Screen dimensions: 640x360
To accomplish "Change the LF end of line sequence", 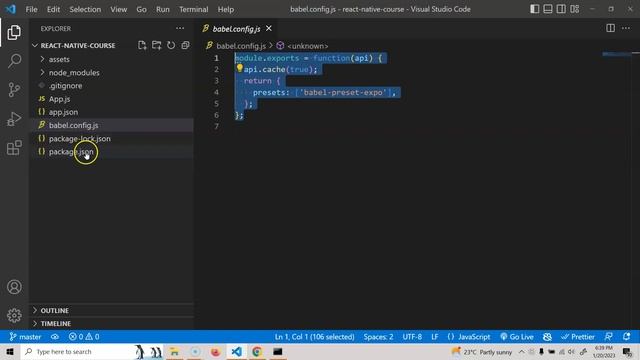I will pyautogui.click(x=435, y=337).
